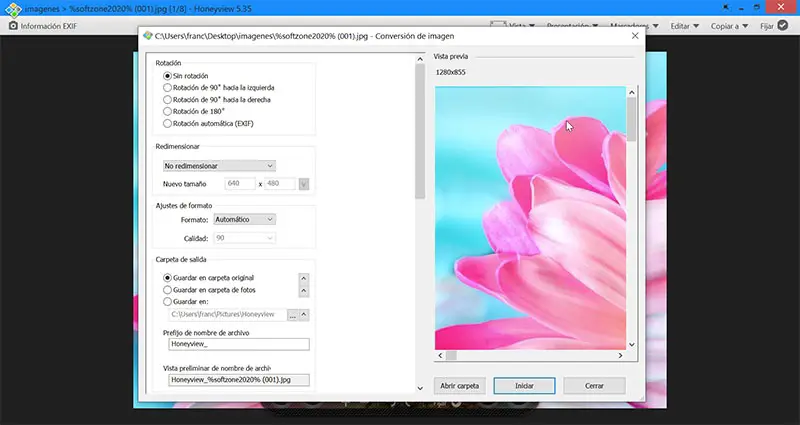The height and width of the screenshot is (425, 800).
Task: Click the pin icon in Honeyview title bar
Action: [x=726, y=8]
